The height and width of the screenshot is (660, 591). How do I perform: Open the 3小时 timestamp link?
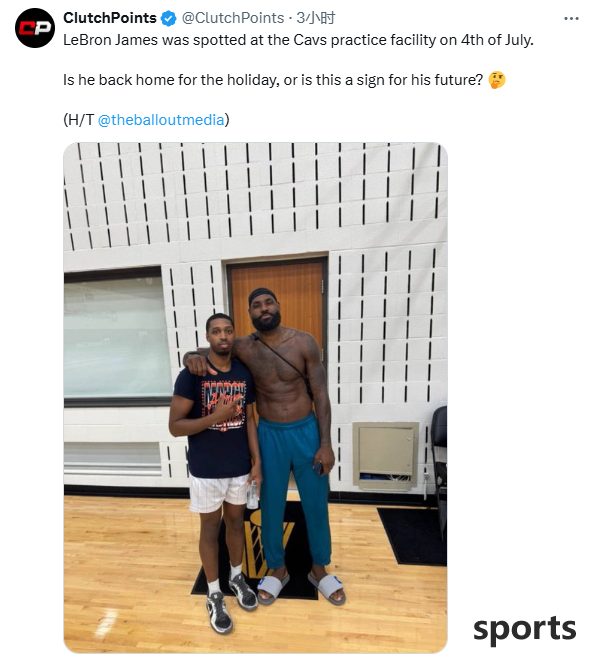click(315, 18)
